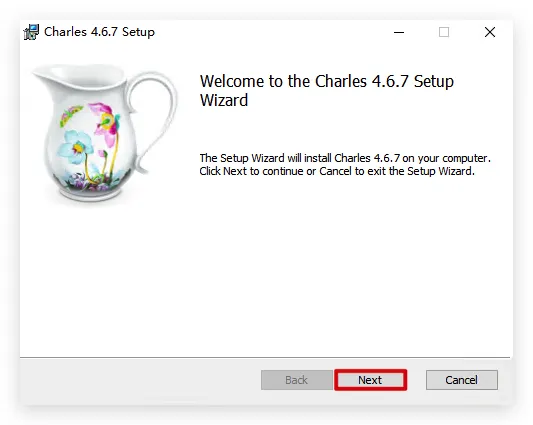This screenshot has height=425, width=533.
Task: Click the Welcome to Charles heading
Action: click(x=327, y=90)
